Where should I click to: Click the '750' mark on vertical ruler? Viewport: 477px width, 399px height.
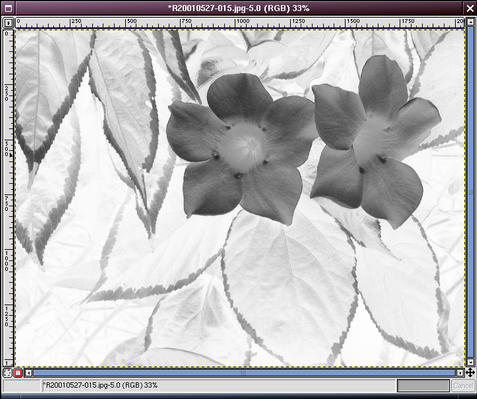click(x=7, y=204)
